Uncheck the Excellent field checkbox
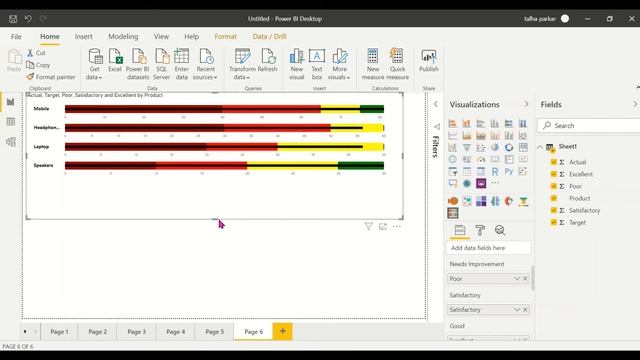Image resolution: width=640 pixels, height=360 pixels. point(554,174)
